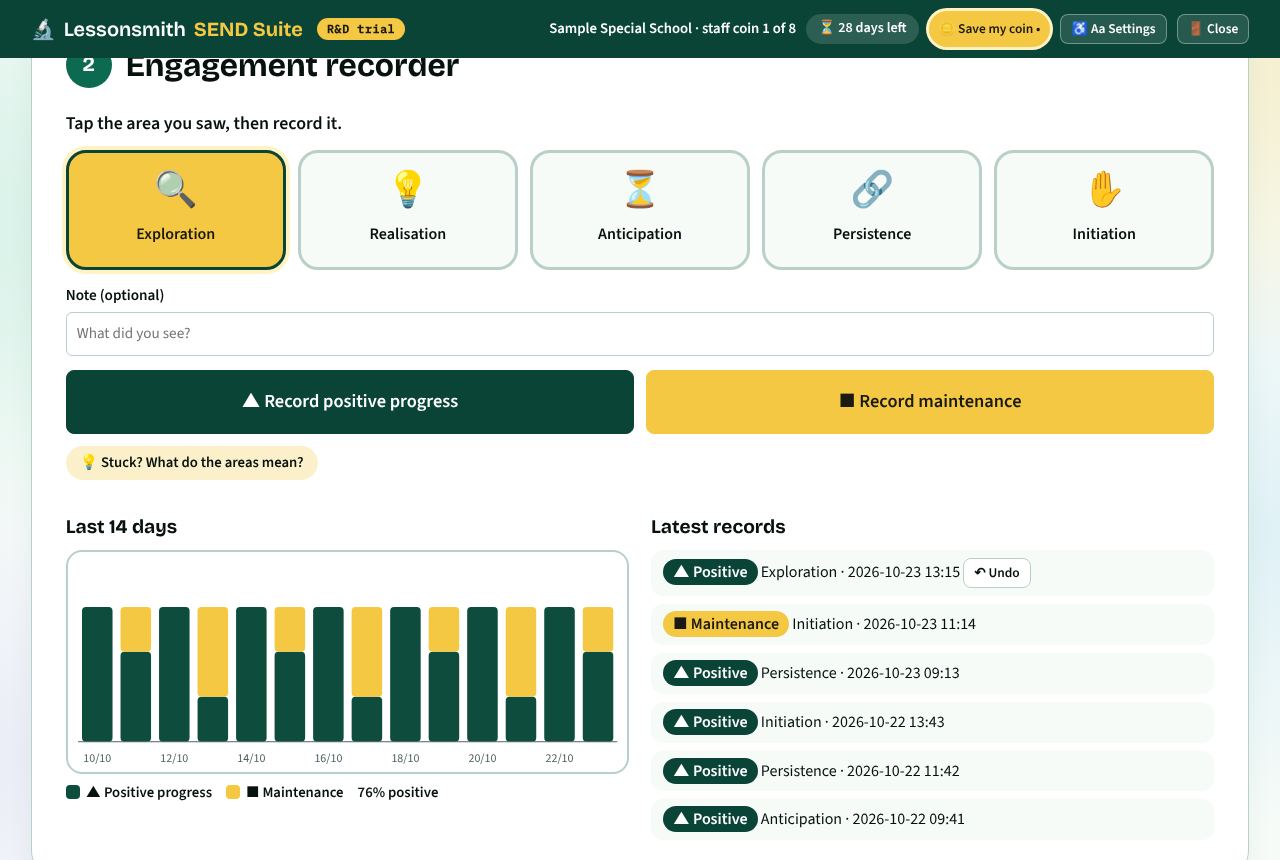This screenshot has height=860, width=1280.
Task: Open the 'Stuck? What do the areas mean?' help
Action: pyautogui.click(x=192, y=463)
